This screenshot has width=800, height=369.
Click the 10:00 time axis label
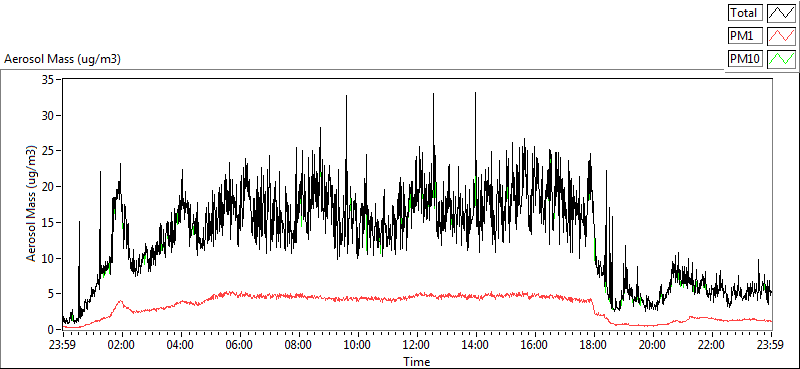click(x=358, y=345)
